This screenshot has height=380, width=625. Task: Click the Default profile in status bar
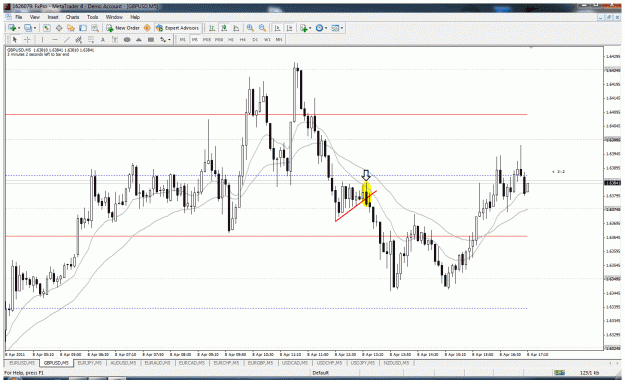pyautogui.click(x=320, y=373)
